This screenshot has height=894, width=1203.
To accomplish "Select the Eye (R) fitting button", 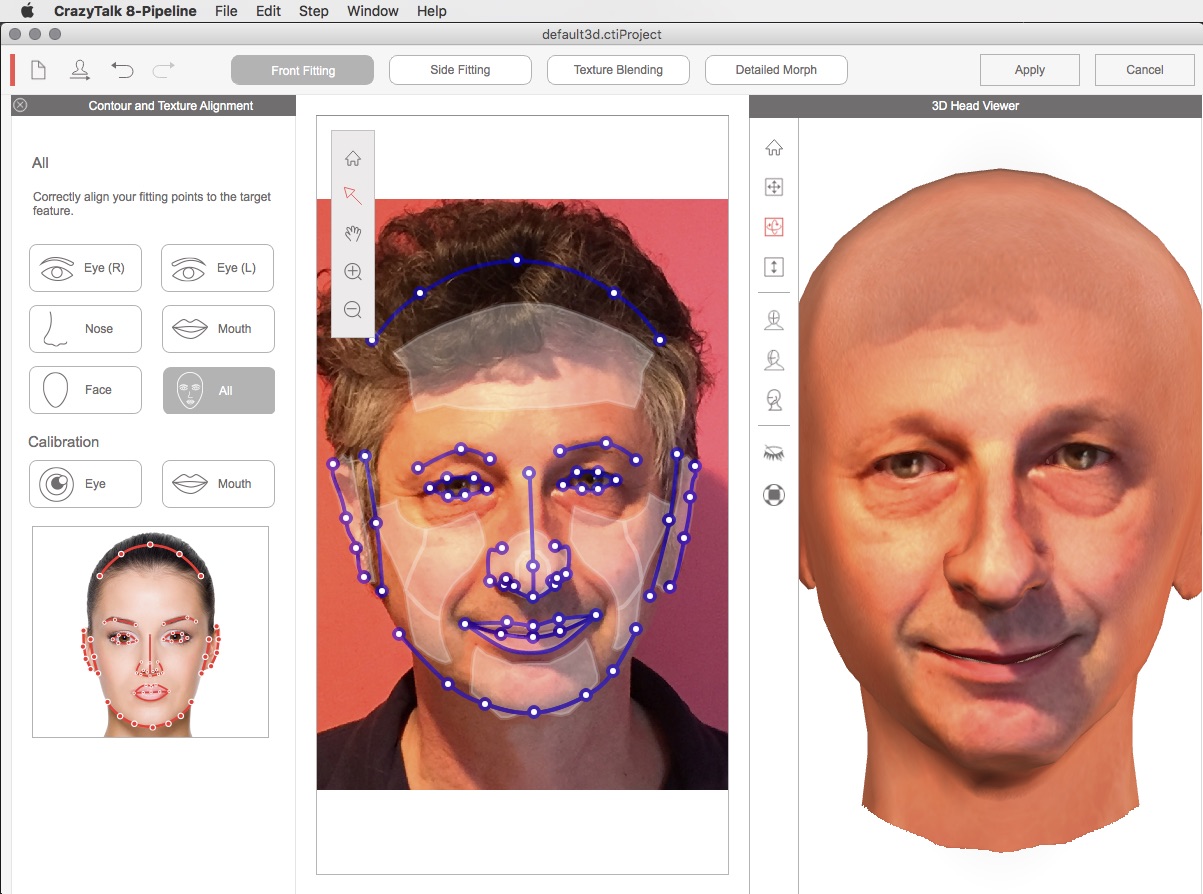I will 85,268.
